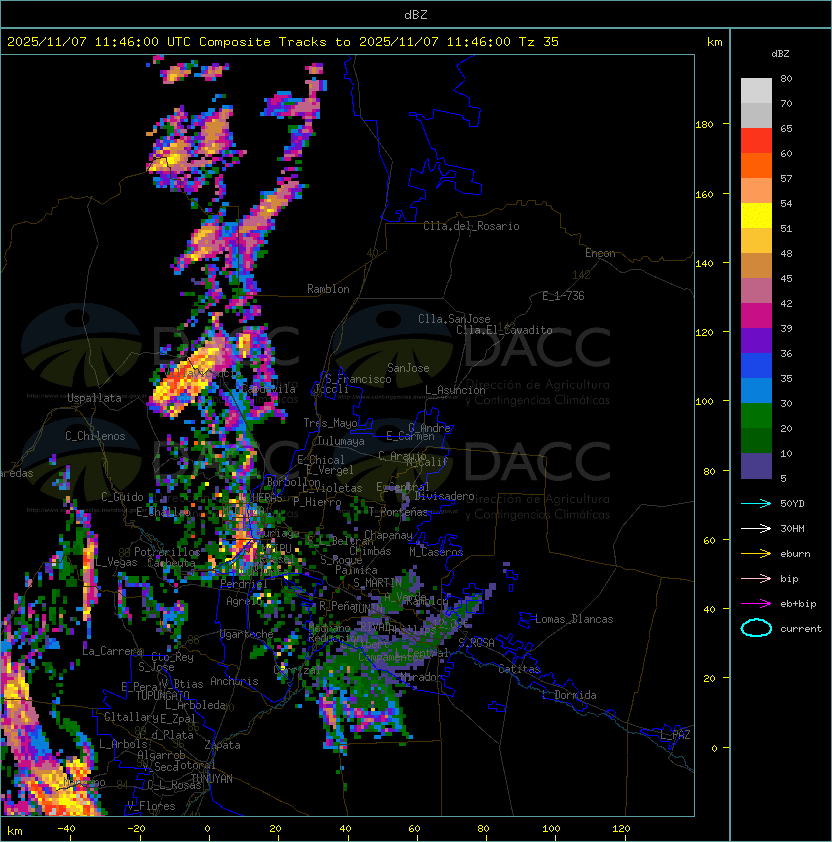The height and width of the screenshot is (842, 832).
Task: Click the 180 km vertical axis tick
Action: pos(704,125)
